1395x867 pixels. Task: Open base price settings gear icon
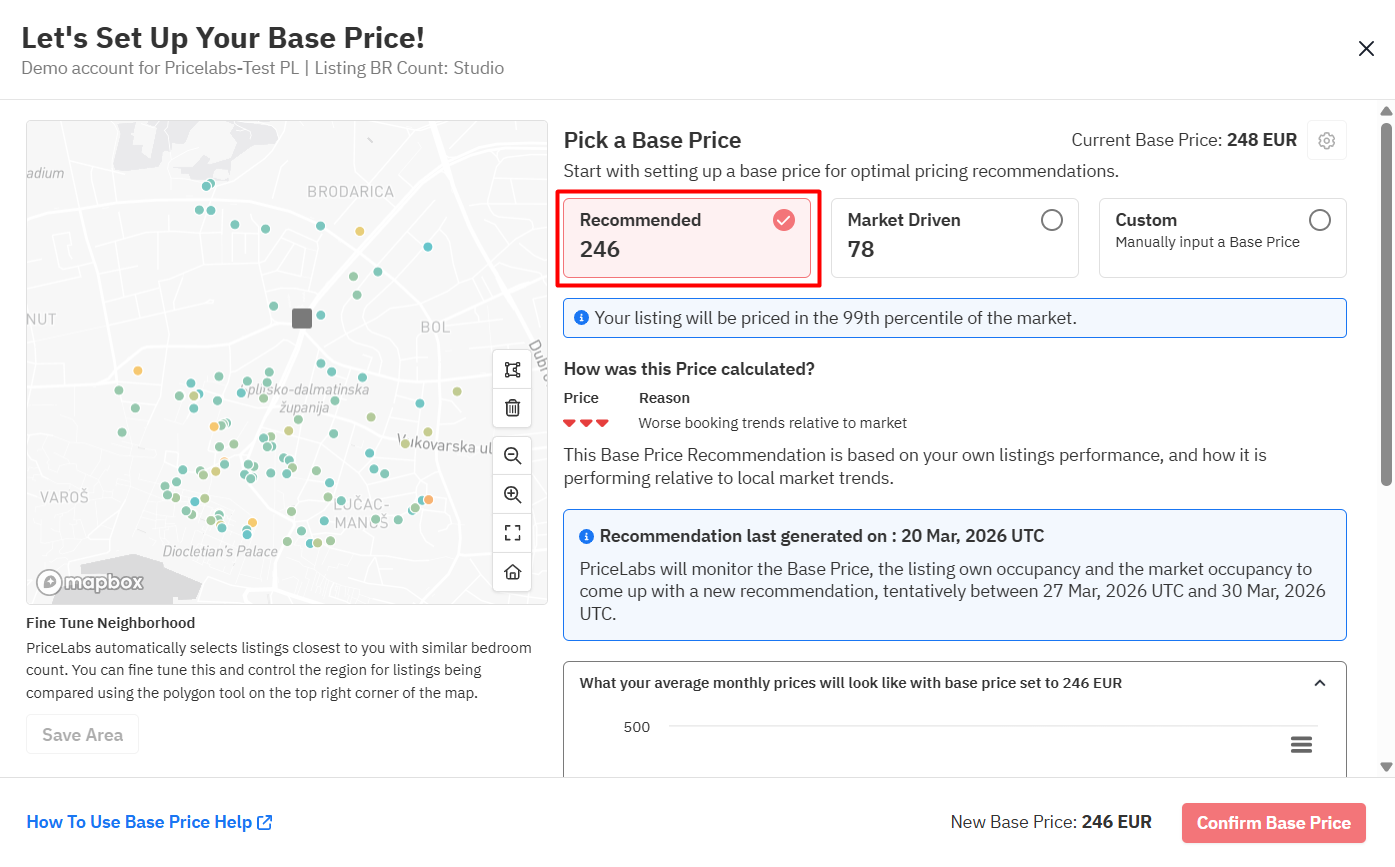1326,141
